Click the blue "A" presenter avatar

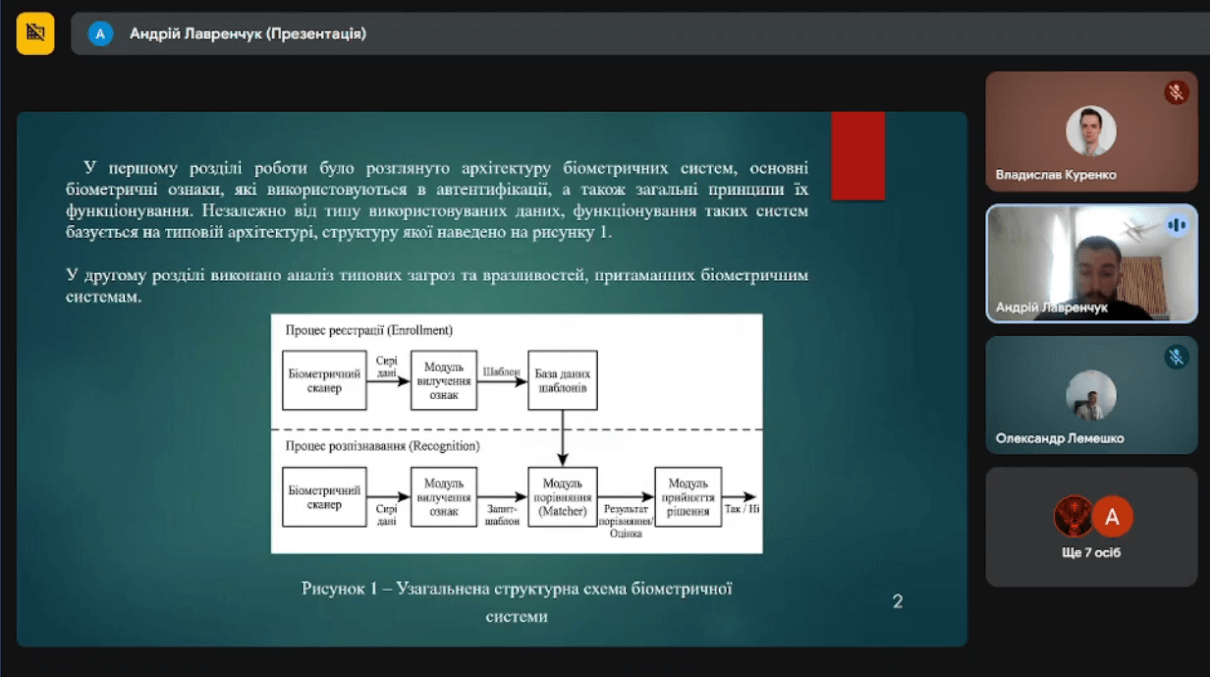100,34
